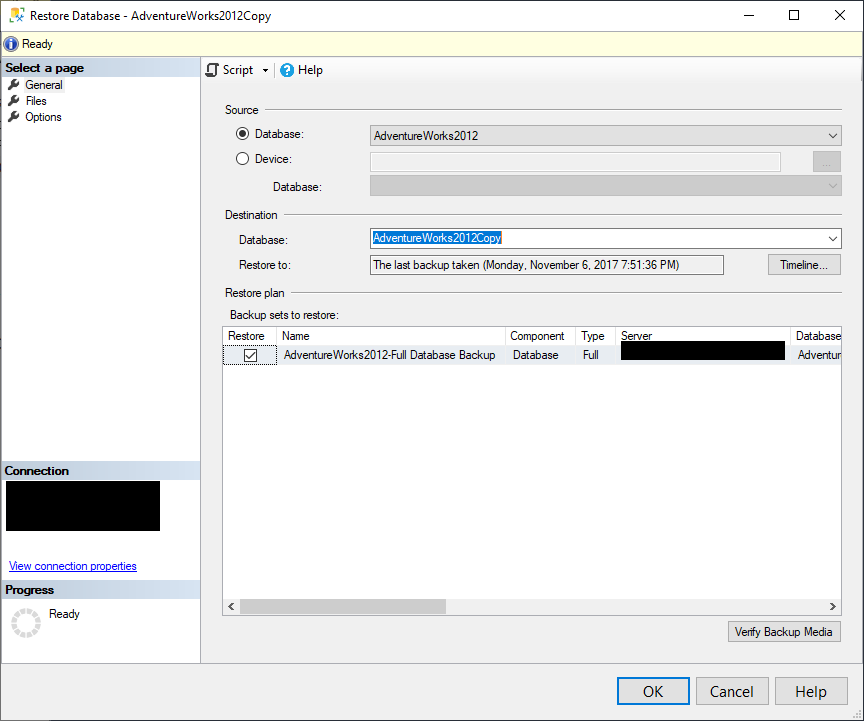Image resolution: width=864 pixels, height=721 pixels.
Task: Click the Name column header
Action: point(391,336)
